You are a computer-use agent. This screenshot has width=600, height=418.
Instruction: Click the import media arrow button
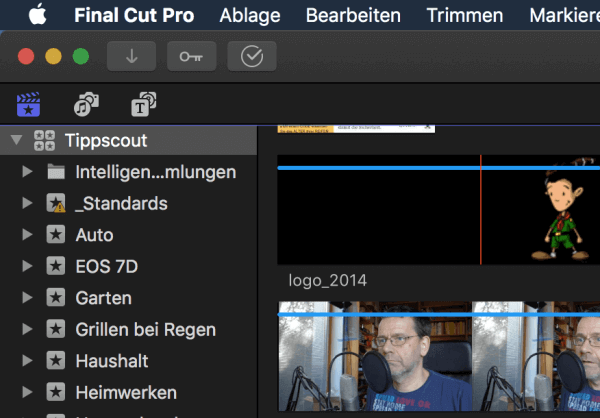coord(132,56)
